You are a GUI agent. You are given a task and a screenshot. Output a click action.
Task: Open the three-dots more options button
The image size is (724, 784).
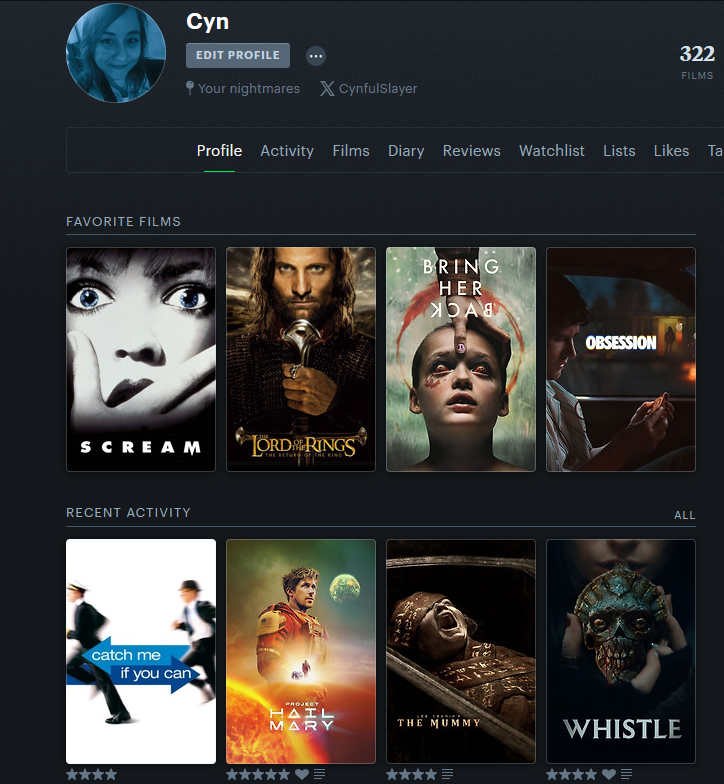pyautogui.click(x=316, y=56)
